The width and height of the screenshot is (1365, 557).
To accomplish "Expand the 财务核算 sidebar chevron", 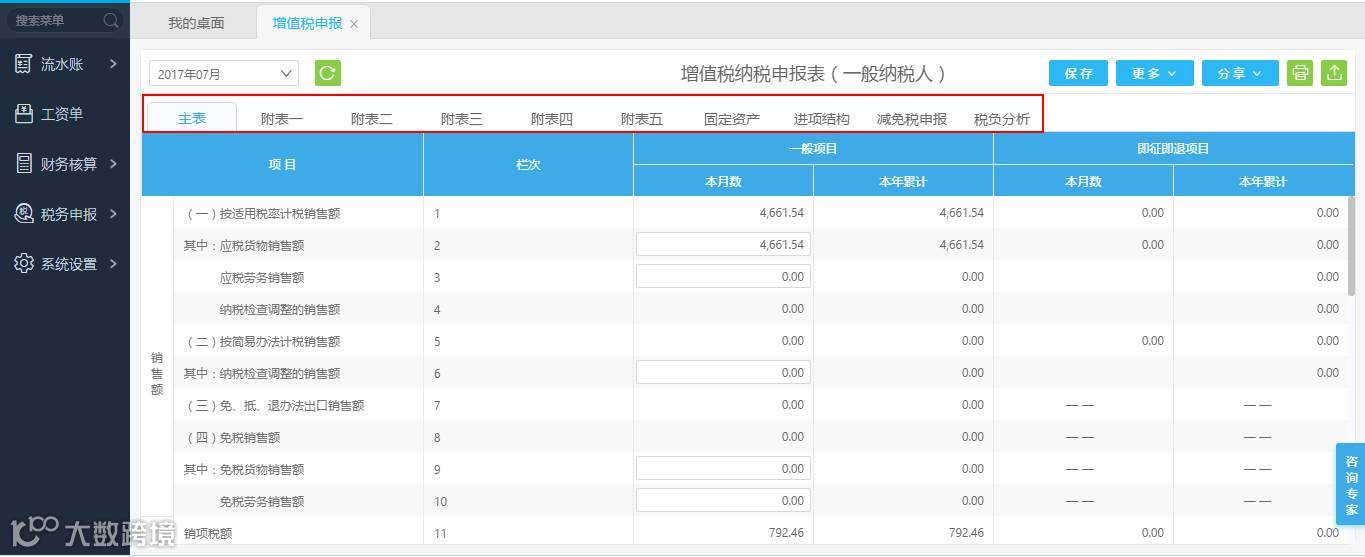I will click(113, 164).
